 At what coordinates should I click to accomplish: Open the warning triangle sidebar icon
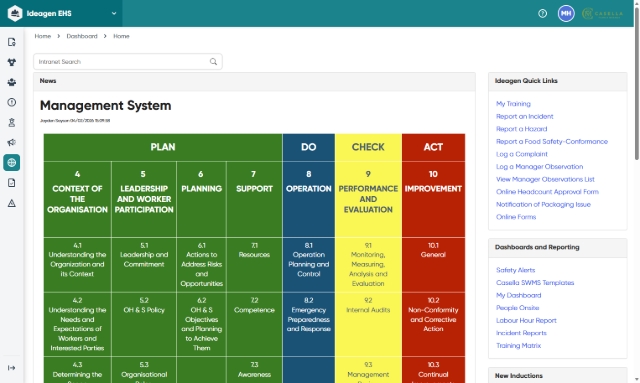[11, 203]
